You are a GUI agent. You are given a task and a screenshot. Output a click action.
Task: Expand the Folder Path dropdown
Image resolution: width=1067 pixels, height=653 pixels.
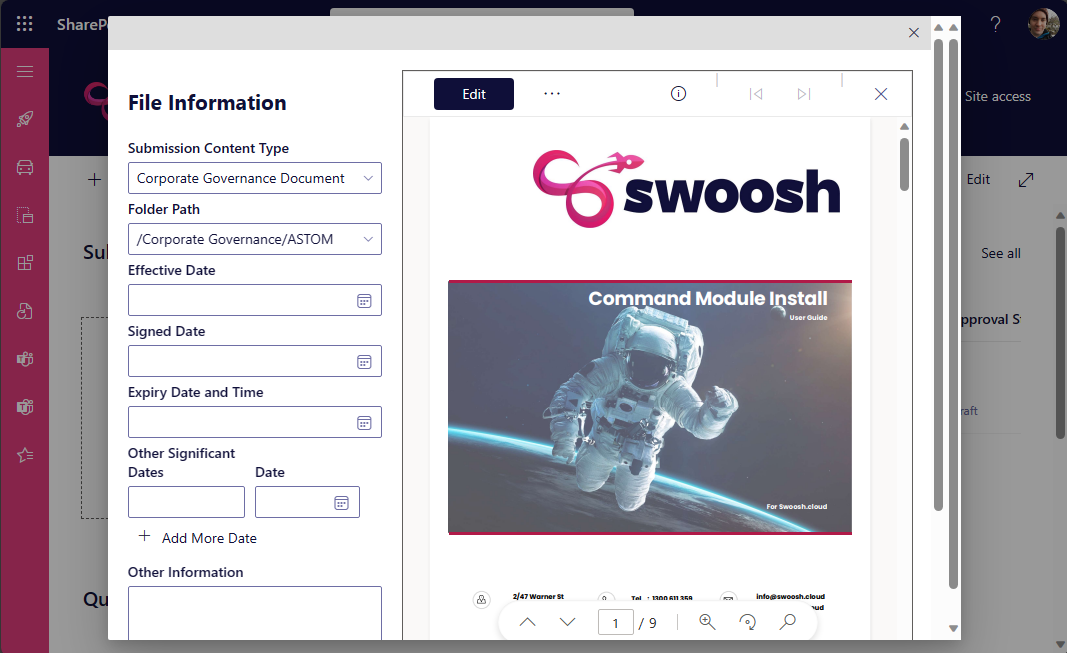pyautogui.click(x=368, y=239)
